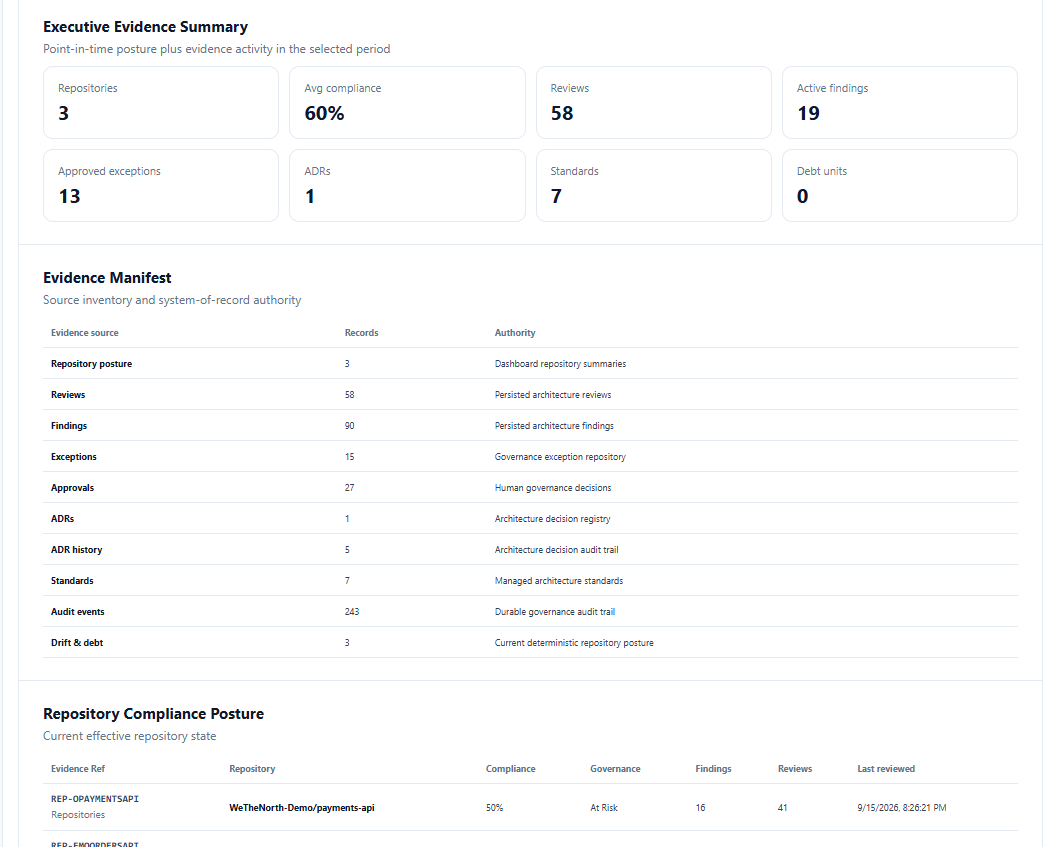The height and width of the screenshot is (847, 1054).
Task: Select 'Persisted architecture reviews' authority text
Action: pyautogui.click(x=553, y=395)
